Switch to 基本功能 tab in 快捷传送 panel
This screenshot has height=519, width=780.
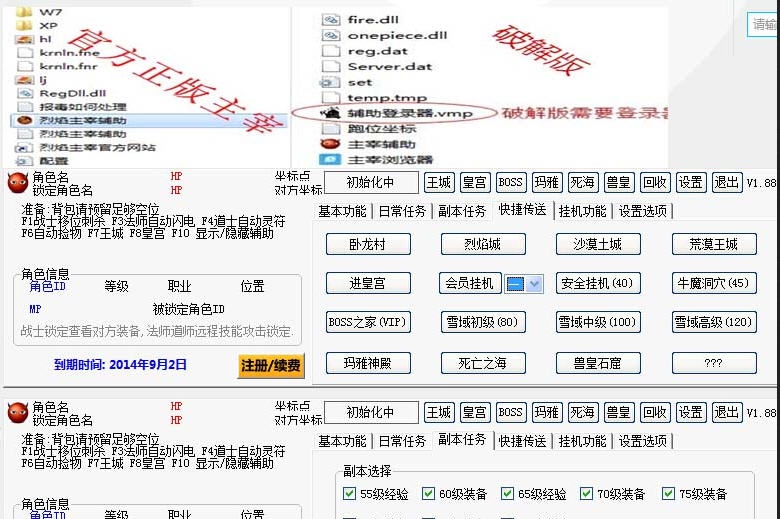click(342, 211)
